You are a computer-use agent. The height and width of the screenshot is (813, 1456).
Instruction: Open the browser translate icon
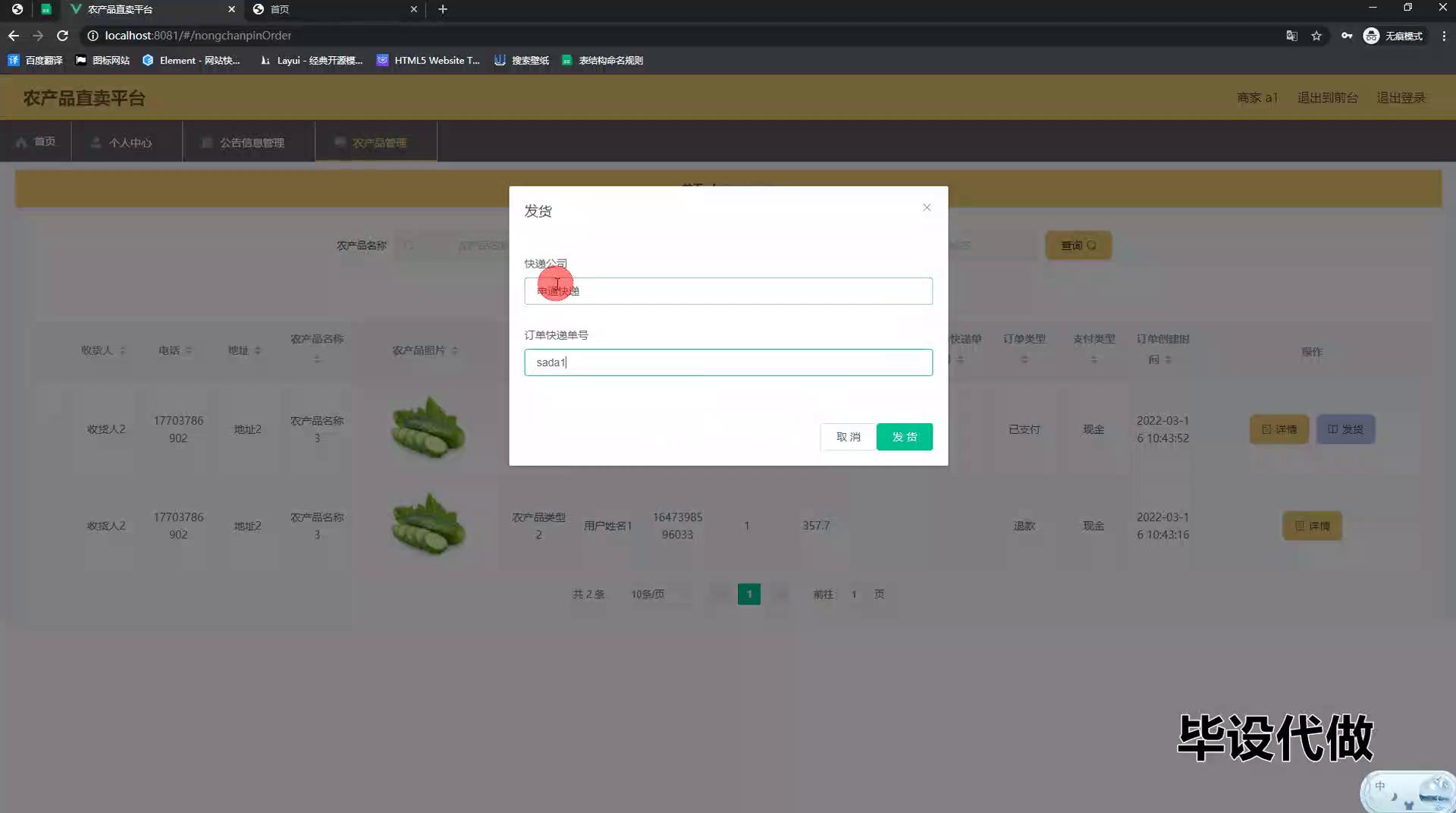click(1291, 36)
